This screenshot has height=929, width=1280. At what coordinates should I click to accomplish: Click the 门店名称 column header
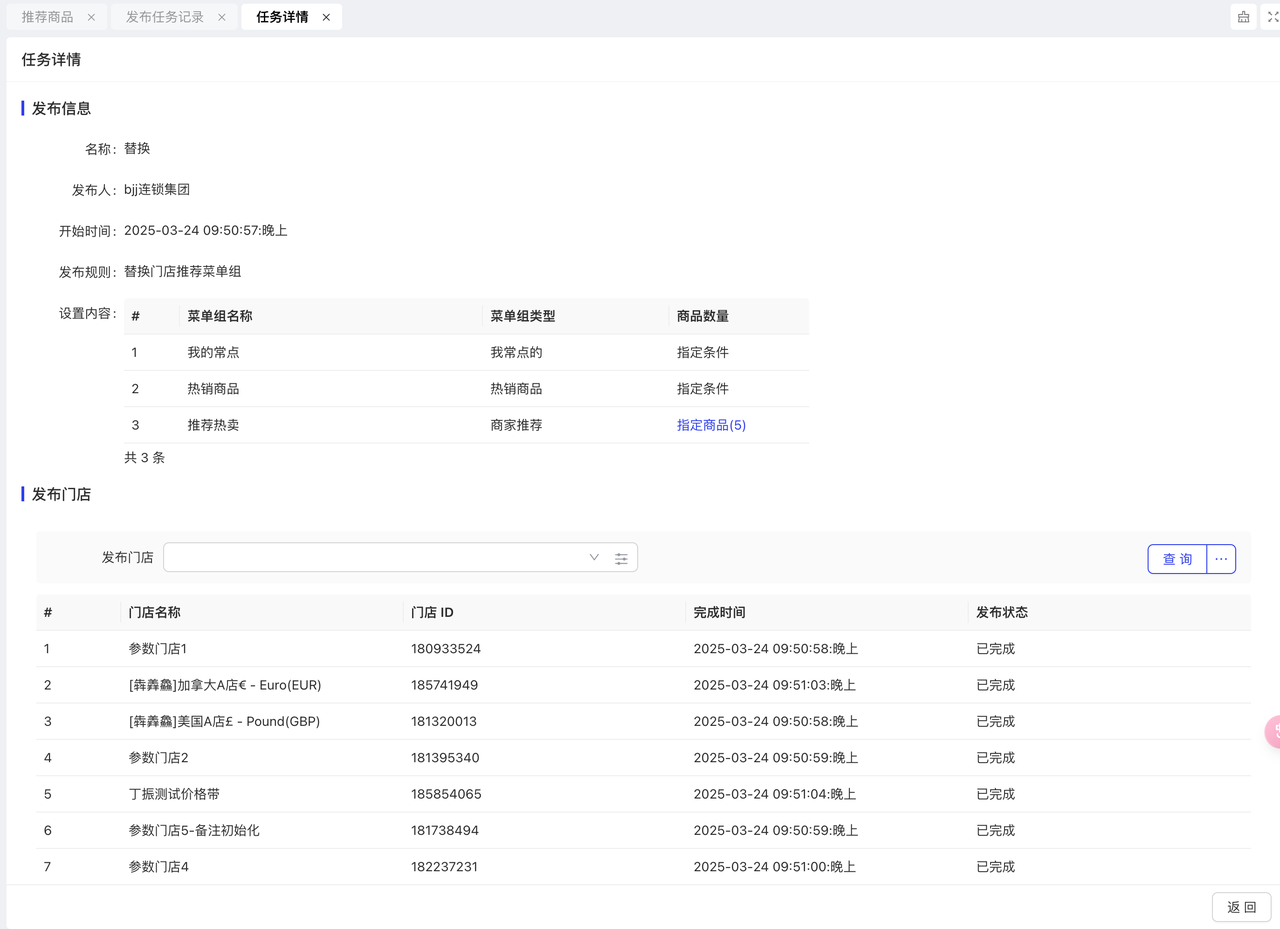click(154, 612)
